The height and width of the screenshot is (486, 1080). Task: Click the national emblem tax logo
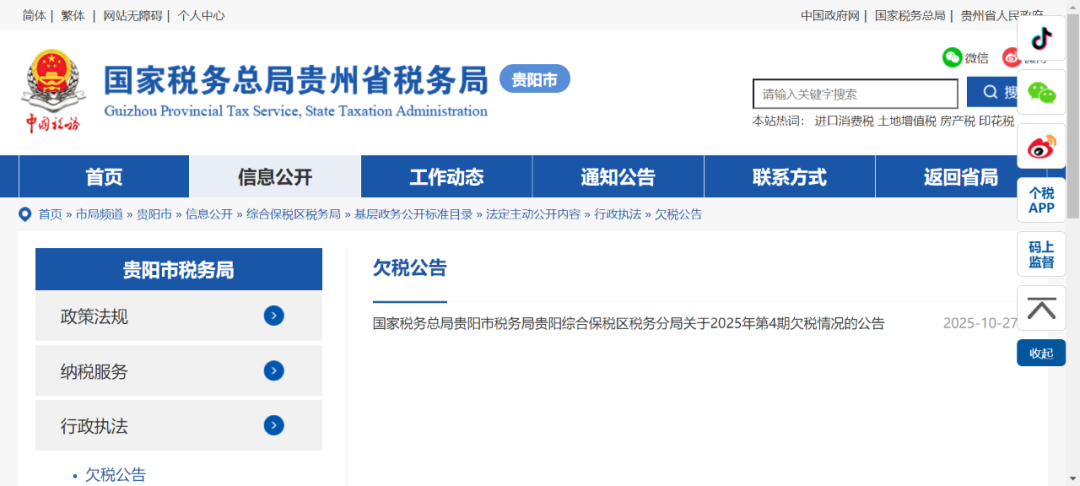(x=52, y=92)
